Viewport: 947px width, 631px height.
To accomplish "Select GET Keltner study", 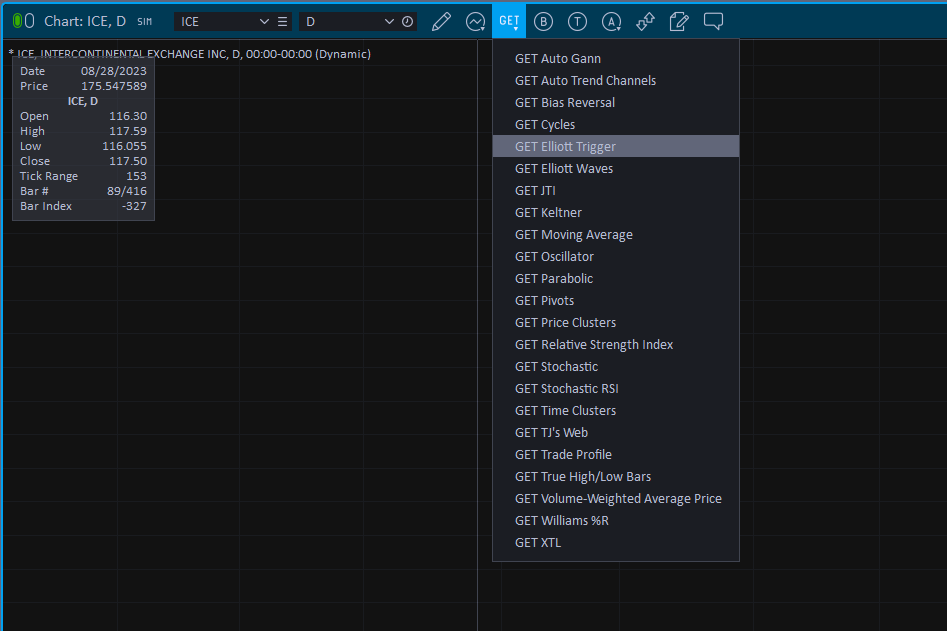I will 616,213.
